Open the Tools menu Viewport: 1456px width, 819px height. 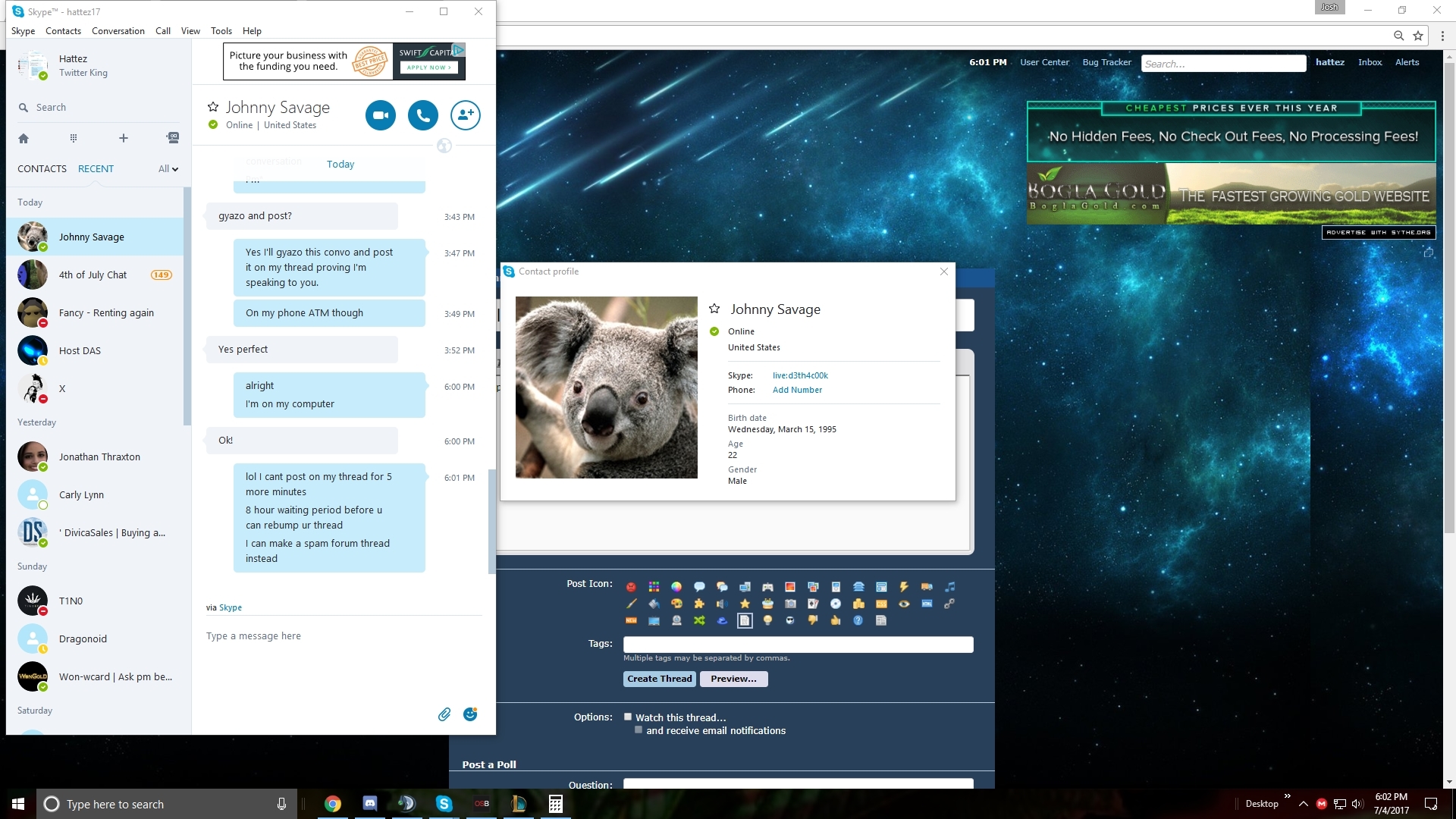pos(221,31)
